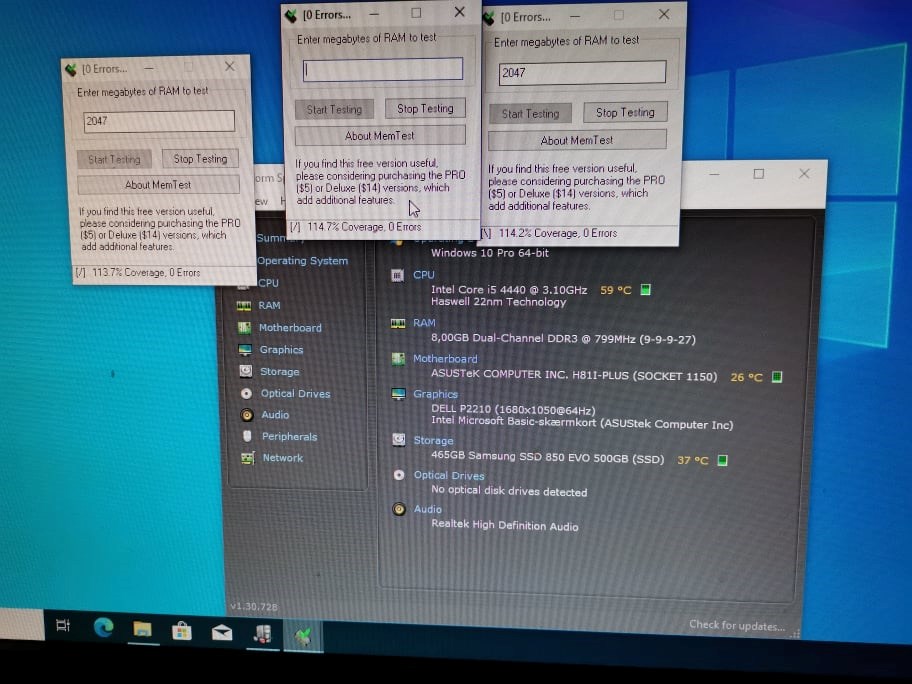Open the Audio heading link in the summary

click(x=428, y=509)
